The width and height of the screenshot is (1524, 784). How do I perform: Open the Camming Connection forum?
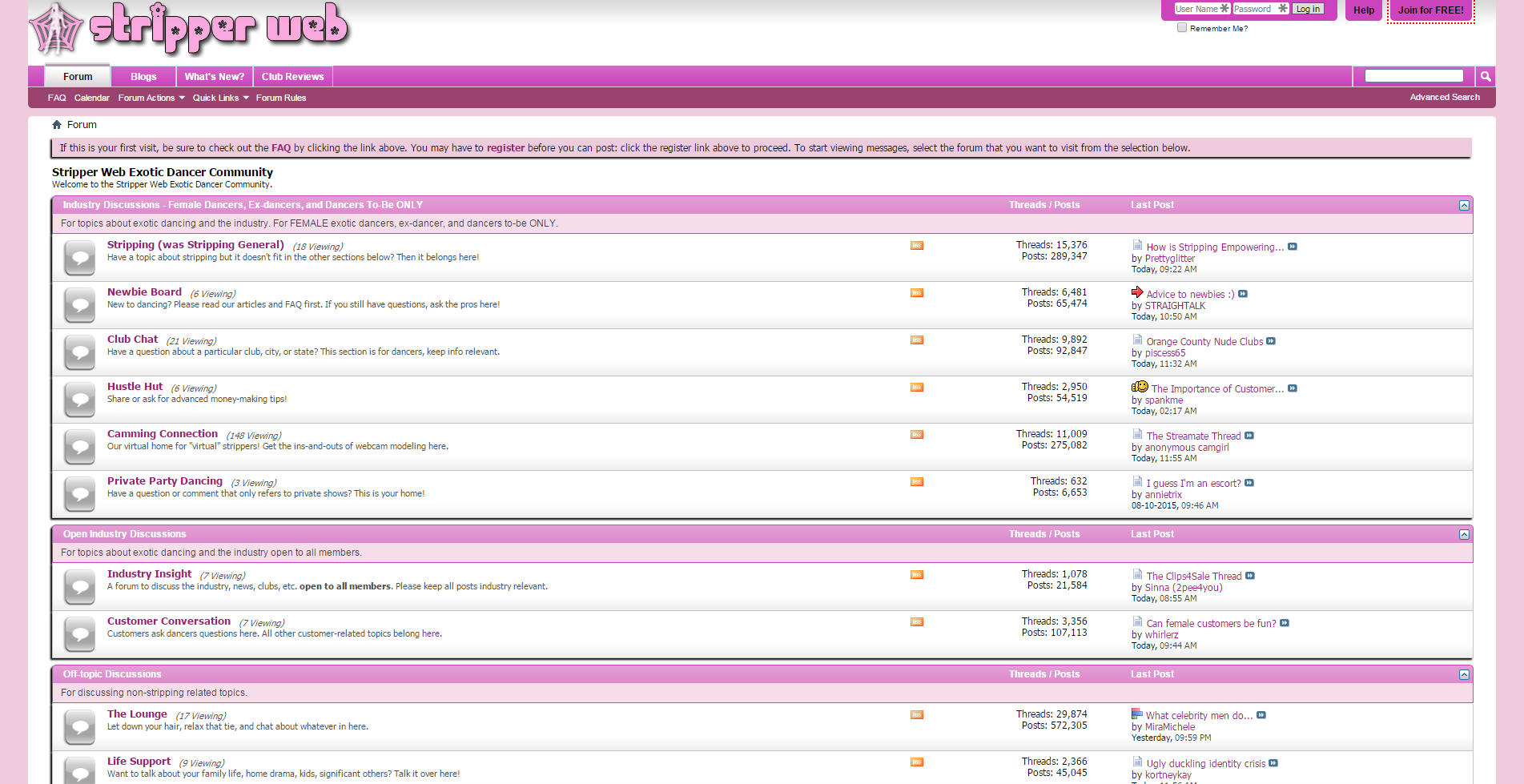point(163,433)
